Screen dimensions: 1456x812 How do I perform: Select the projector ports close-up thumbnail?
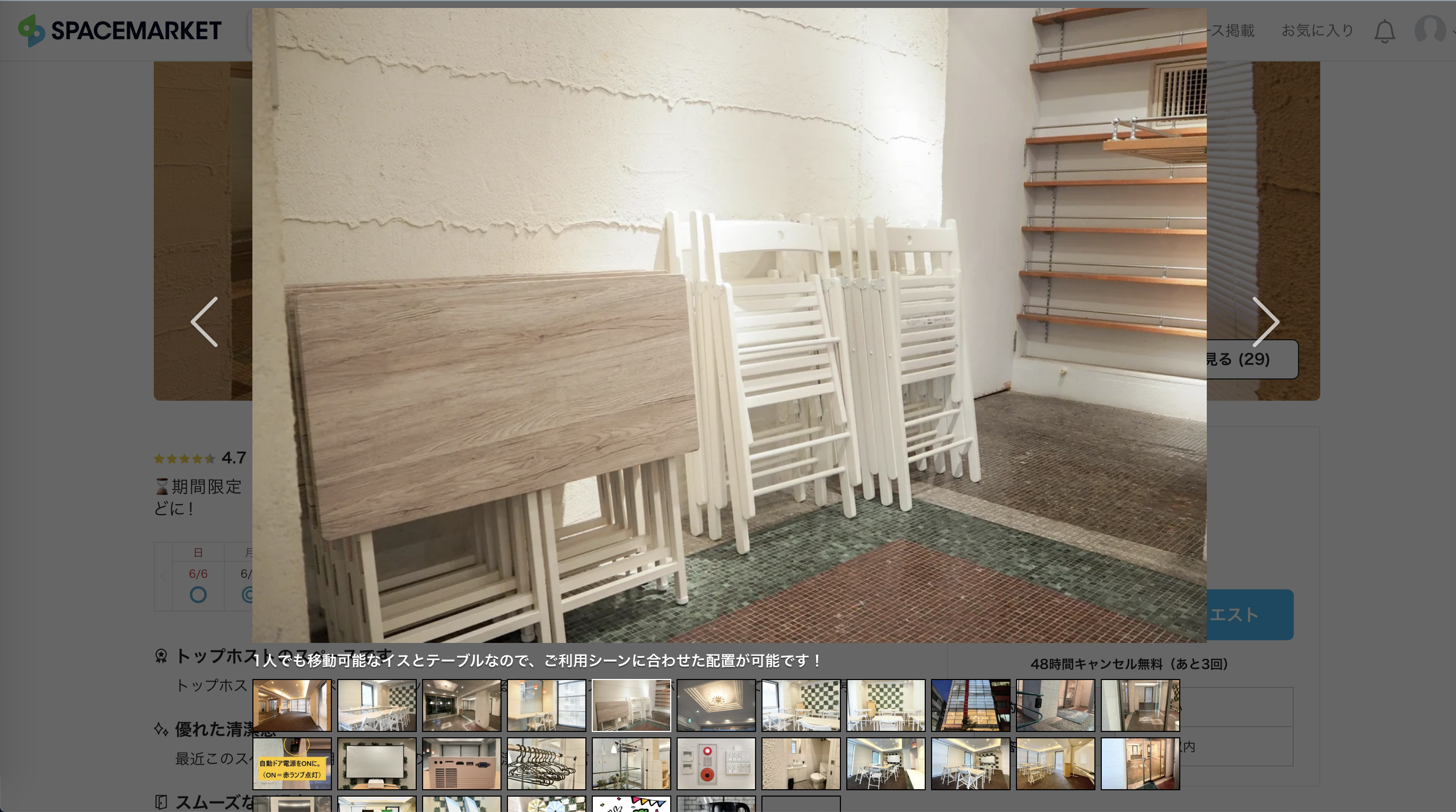pyautogui.click(x=461, y=763)
